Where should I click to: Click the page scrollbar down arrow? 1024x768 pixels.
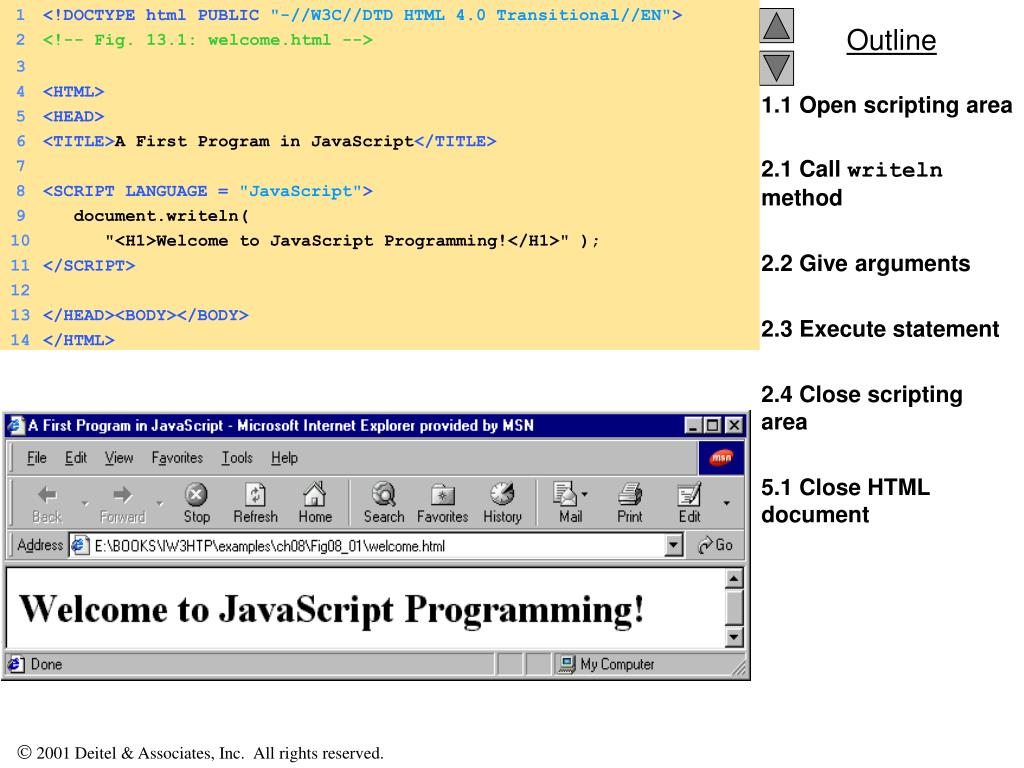(734, 637)
